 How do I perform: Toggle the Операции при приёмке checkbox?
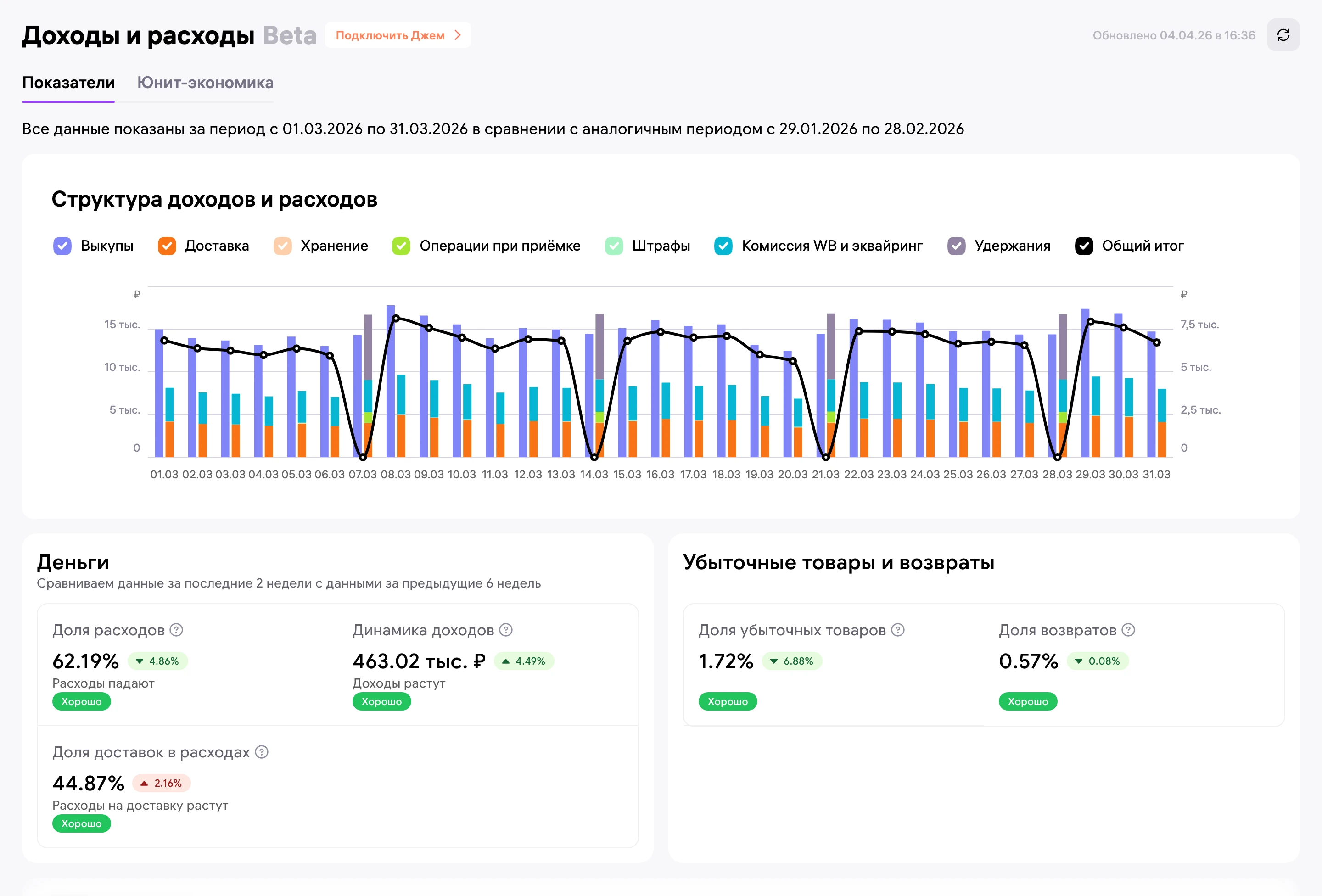[x=401, y=246]
